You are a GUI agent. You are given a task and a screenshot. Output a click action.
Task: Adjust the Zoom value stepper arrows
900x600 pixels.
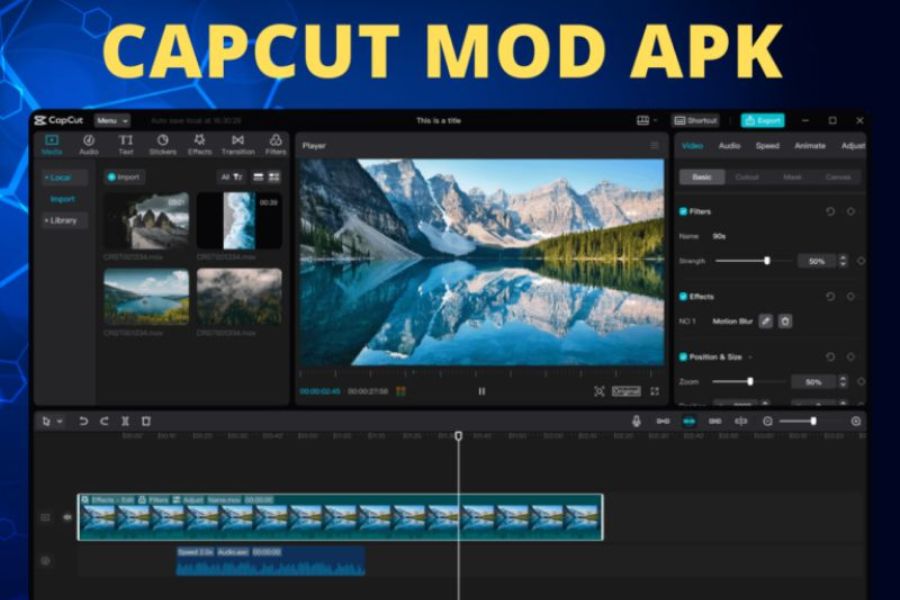(843, 382)
